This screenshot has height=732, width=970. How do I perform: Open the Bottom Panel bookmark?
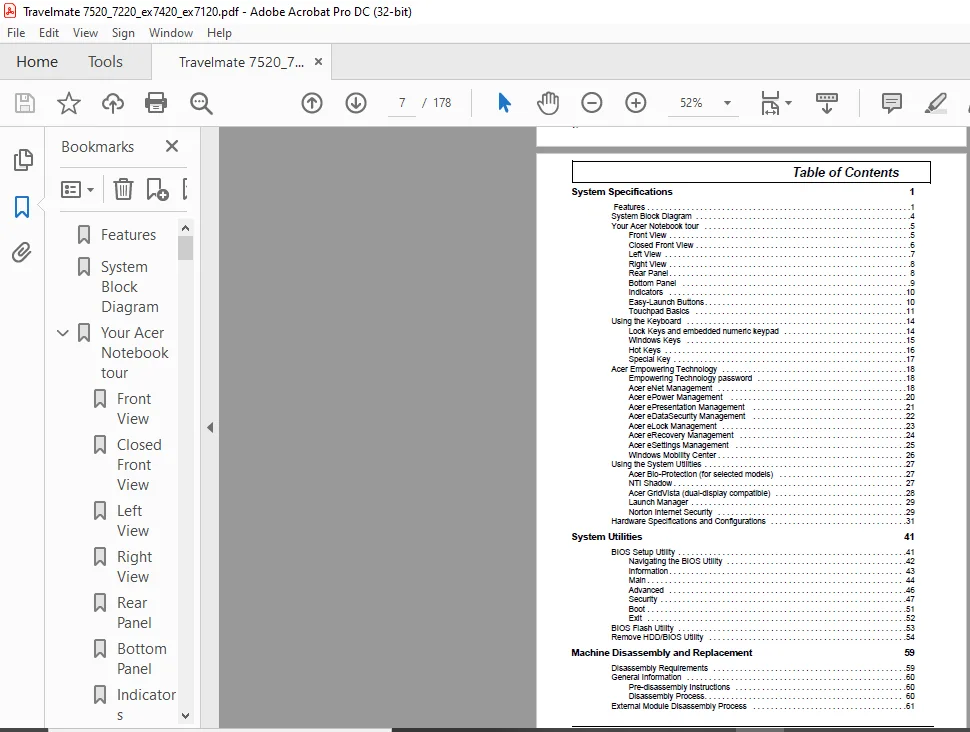(142, 659)
